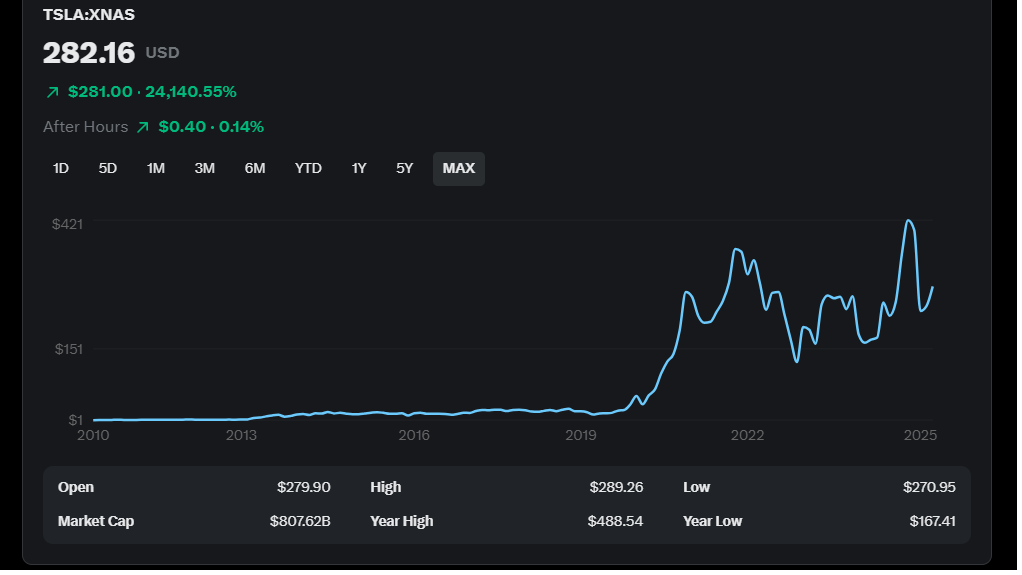Click the 282.16 current price
Viewport: 1022px width, 575px height.
[x=89, y=53]
